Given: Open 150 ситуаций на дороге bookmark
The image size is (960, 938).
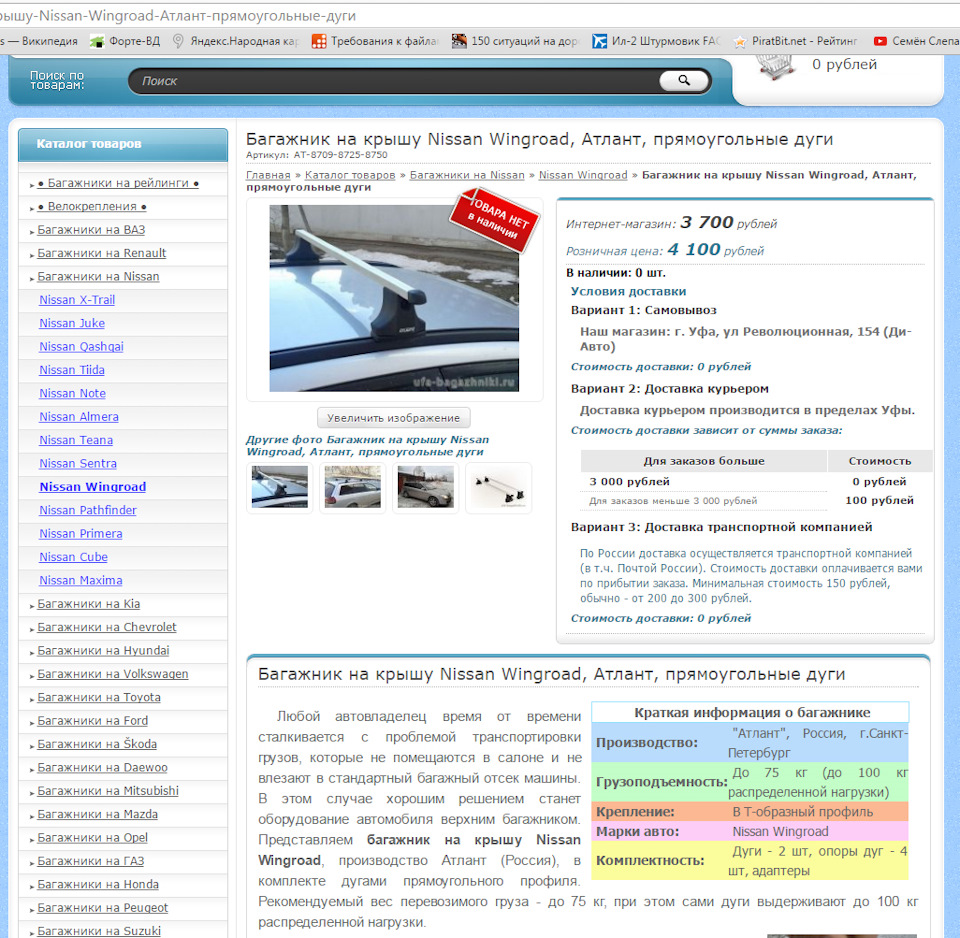Looking at the screenshot, I should 516,41.
